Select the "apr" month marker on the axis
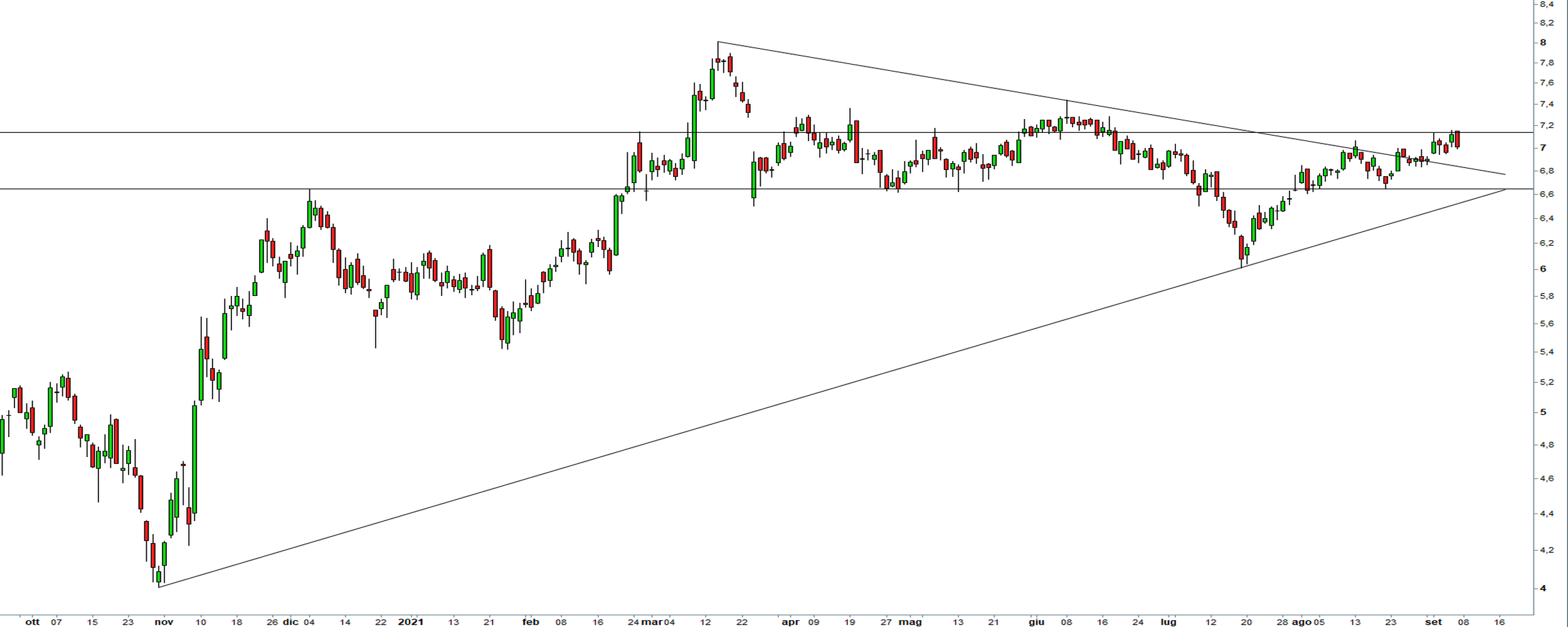1568x627 pixels. [x=790, y=622]
